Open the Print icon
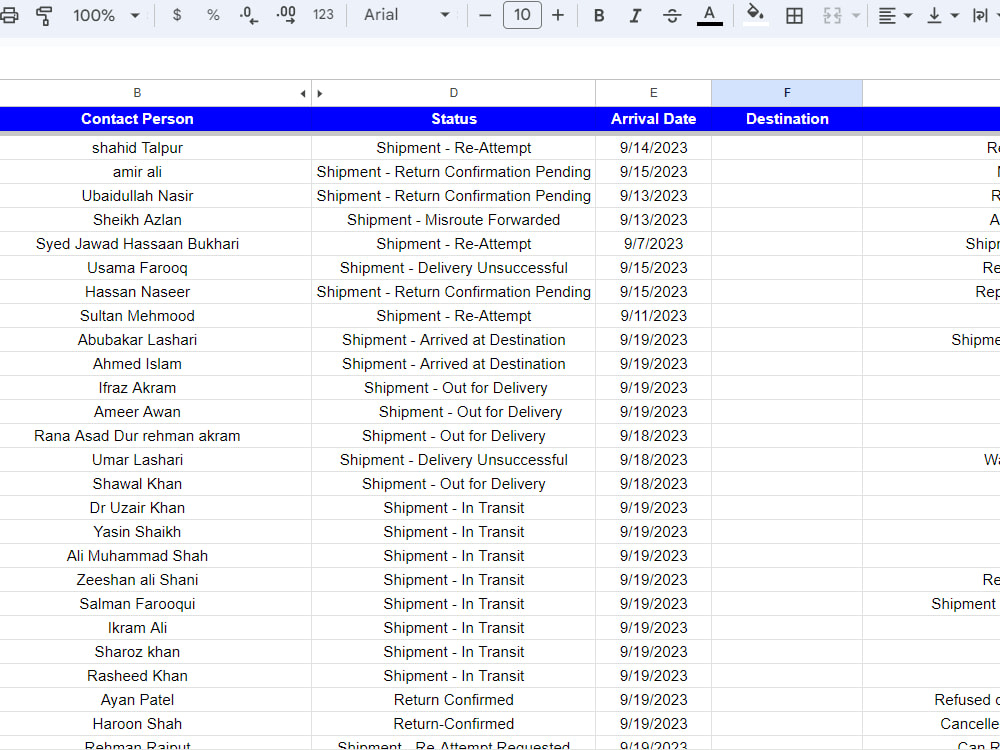 10,15
